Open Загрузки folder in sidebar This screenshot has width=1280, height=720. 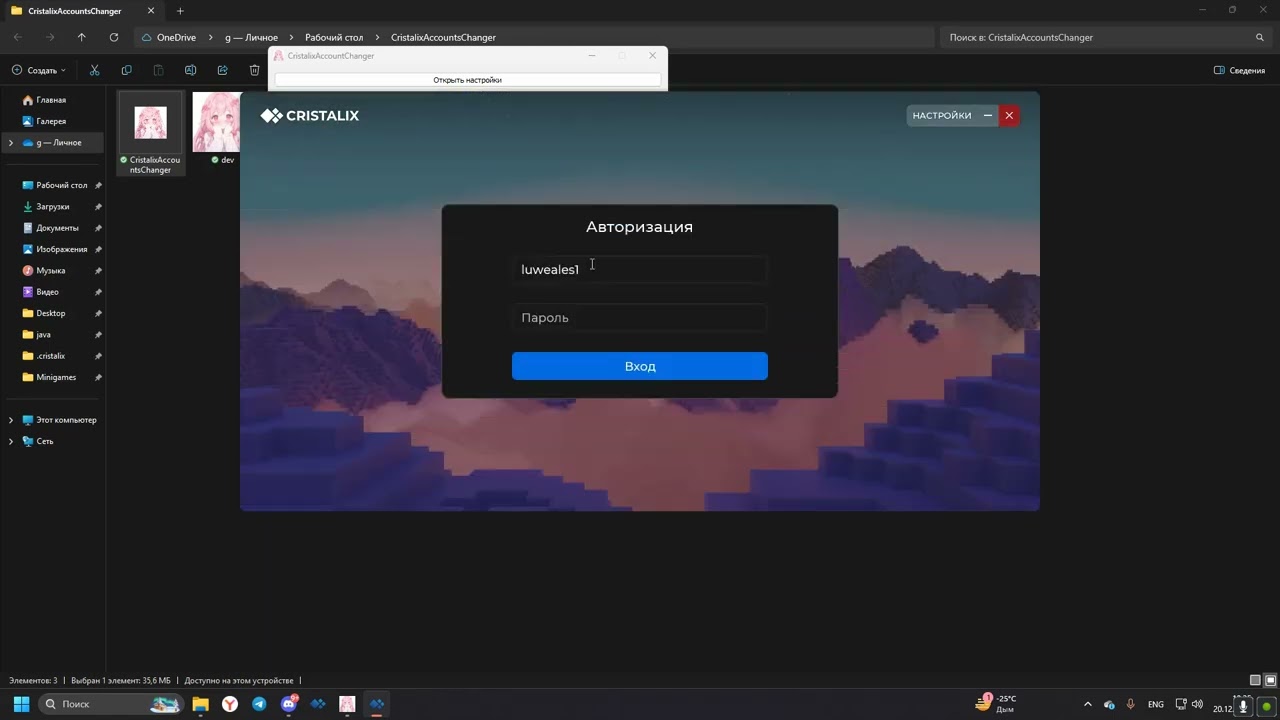53,207
